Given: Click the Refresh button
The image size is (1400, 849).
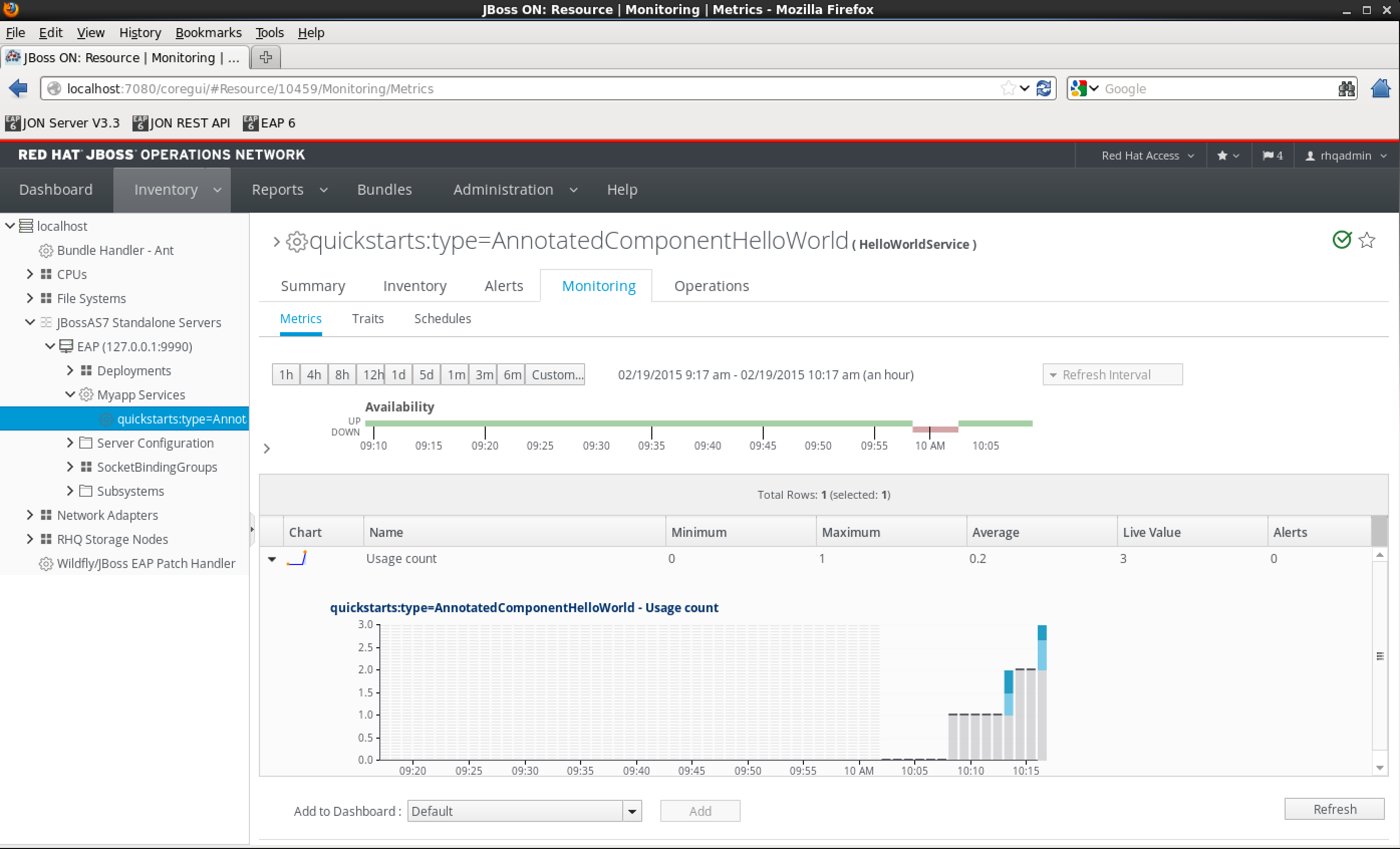Looking at the screenshot, I should tap(1334, 809).
